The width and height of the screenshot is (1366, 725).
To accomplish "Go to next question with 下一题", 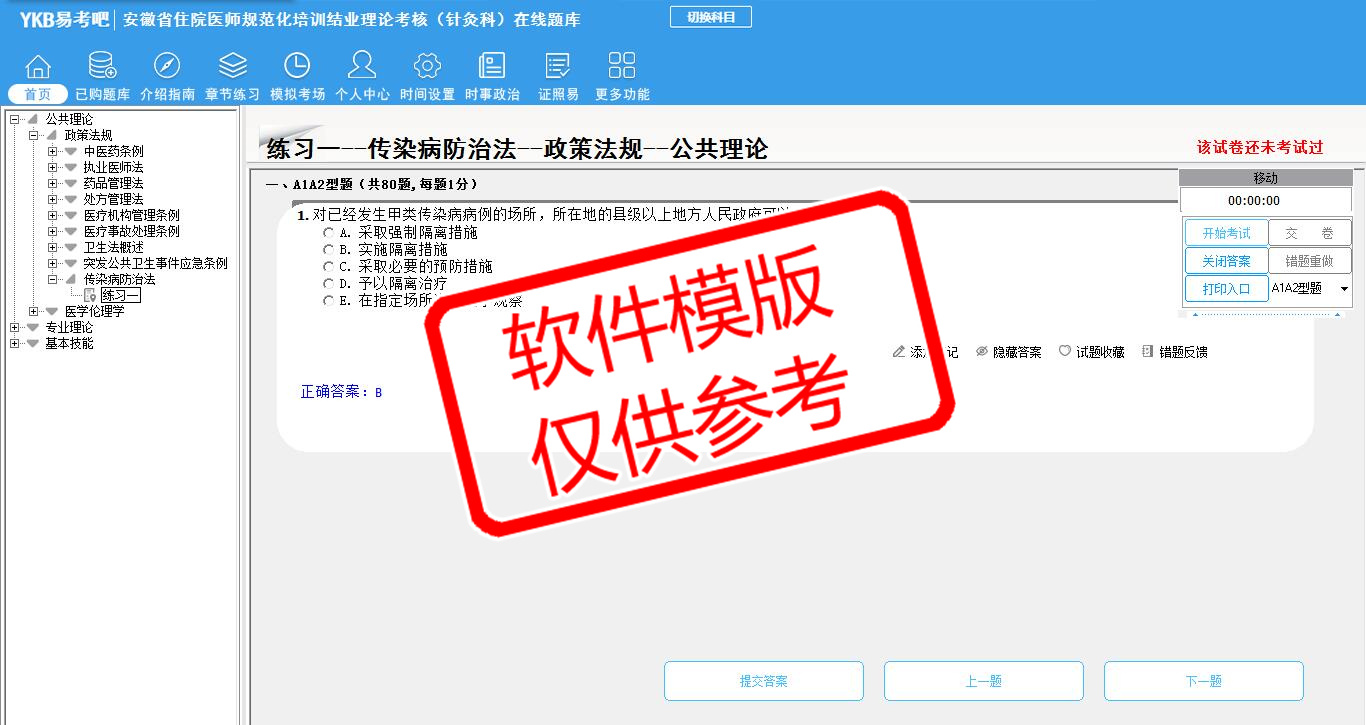I will tap(1203, 681).
